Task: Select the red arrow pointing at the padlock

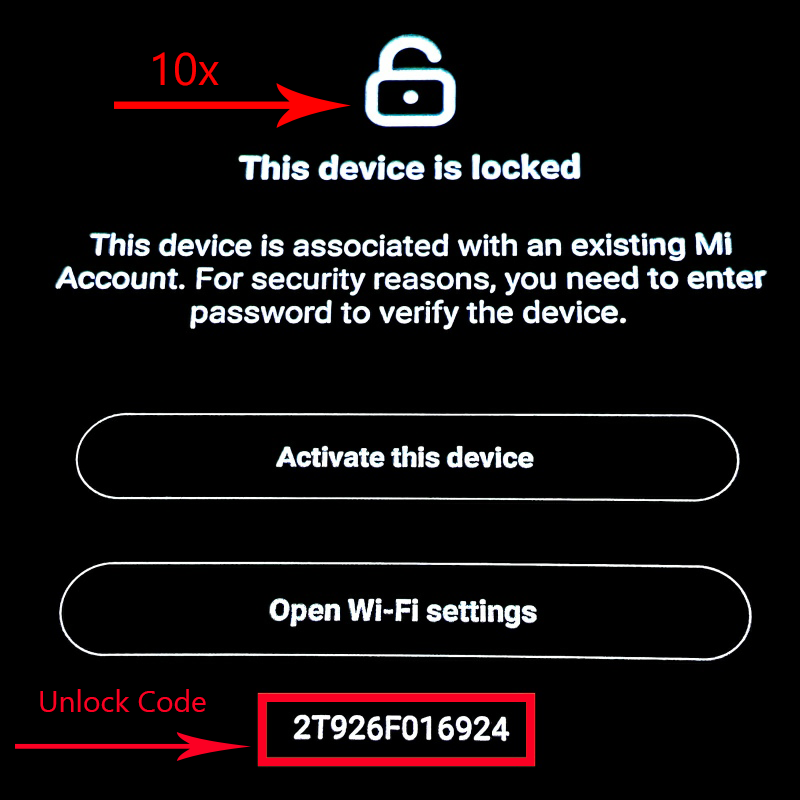Action: (x=232, y=105)
